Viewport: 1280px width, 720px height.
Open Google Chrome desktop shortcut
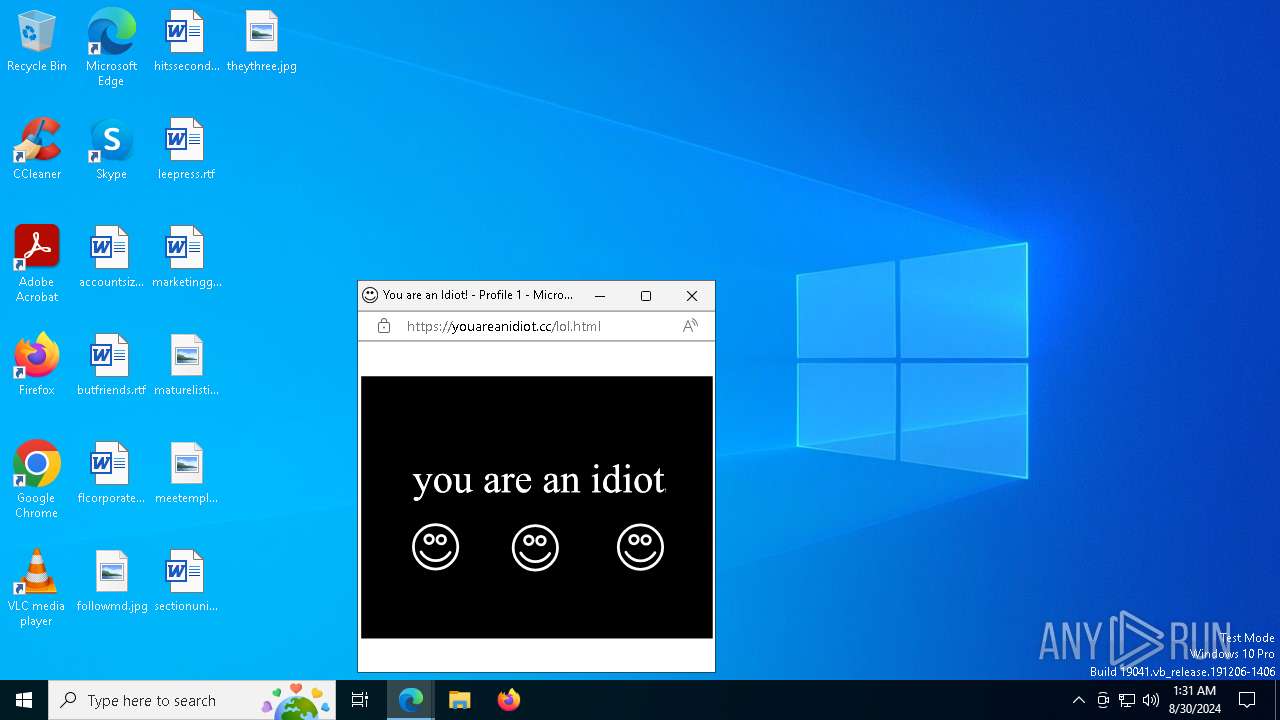coord(37,480)
